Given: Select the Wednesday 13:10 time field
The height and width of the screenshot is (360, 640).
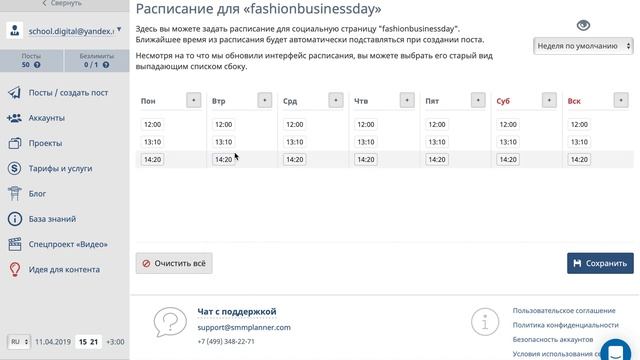Looking at the screenshot, I should coord(294,142).
